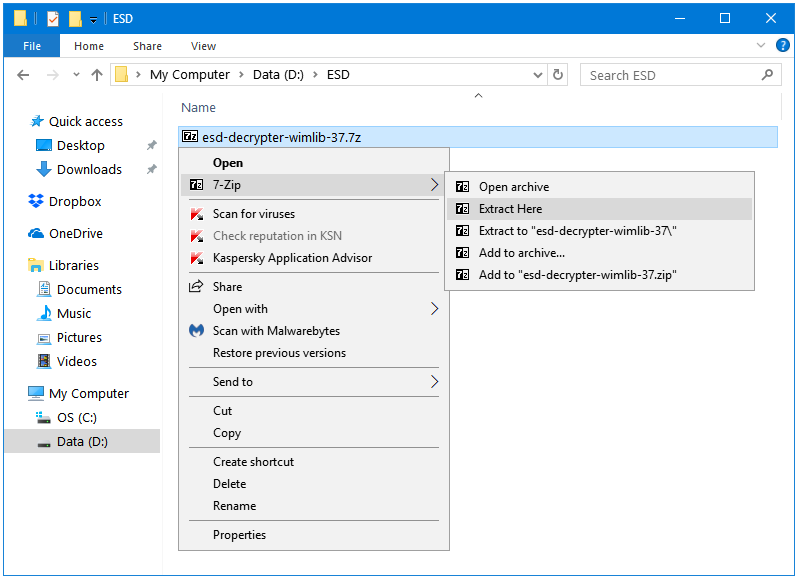Expand the ribbon with the chevron
Screen dimensions: 798x578
coord(761,45)
